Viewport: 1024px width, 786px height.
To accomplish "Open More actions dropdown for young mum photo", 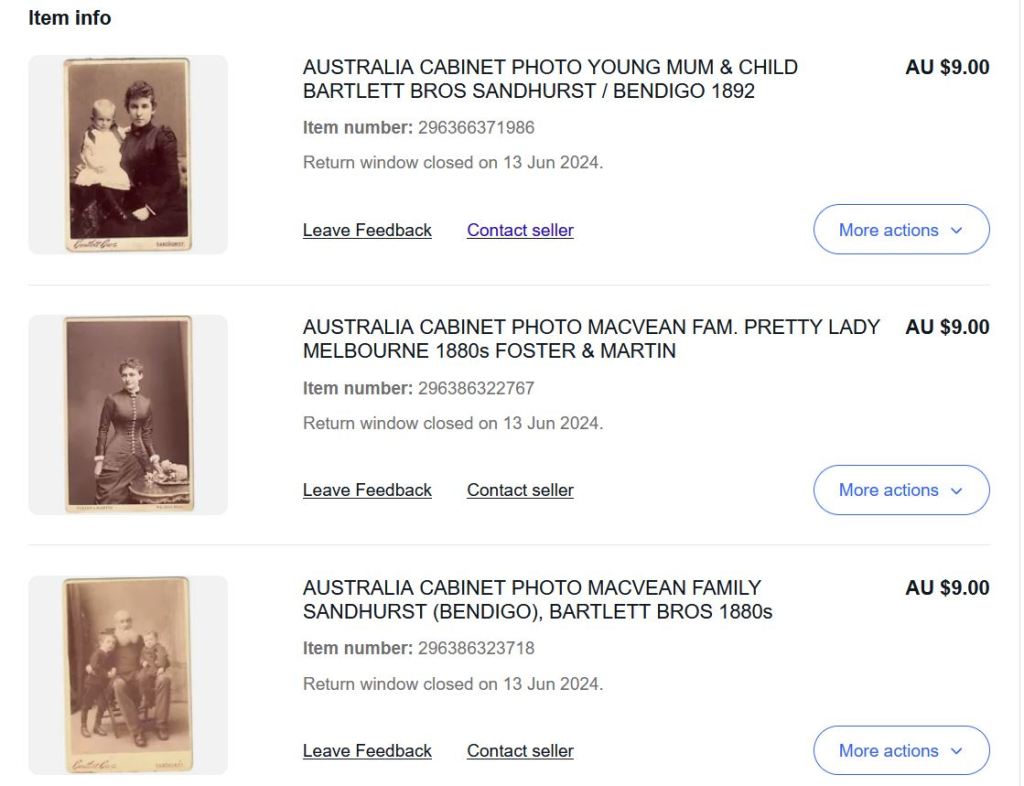I will [900, 230].
